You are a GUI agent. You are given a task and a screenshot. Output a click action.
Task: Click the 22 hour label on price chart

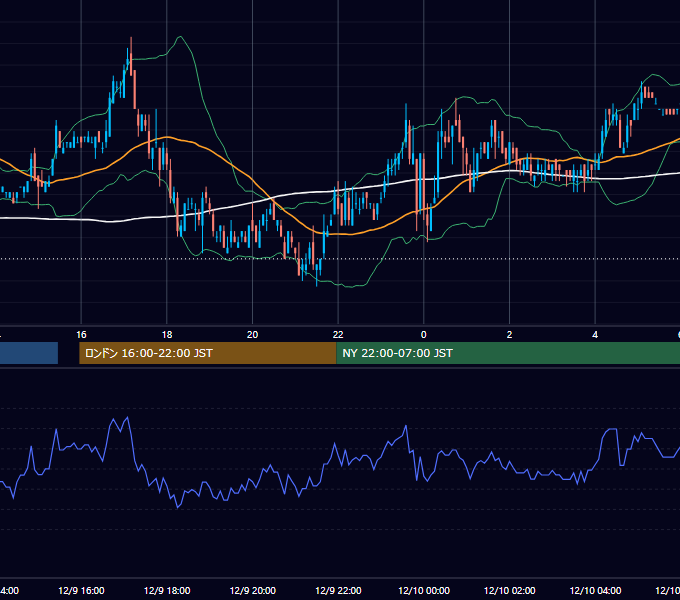point(338,335)
